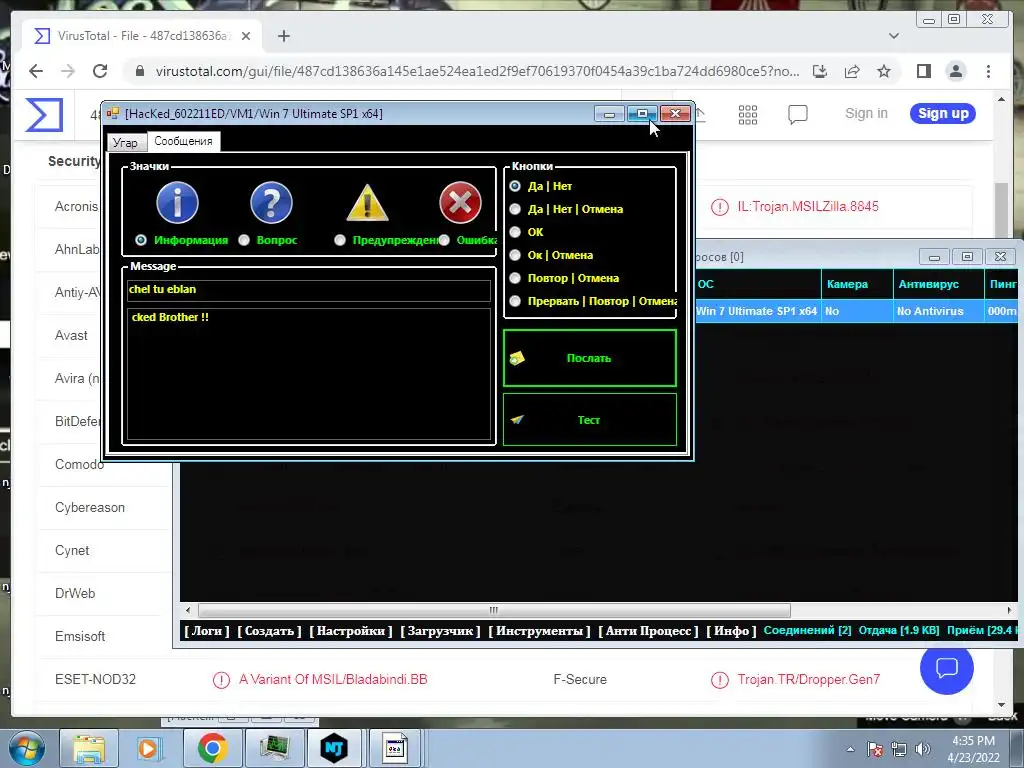The width and height of the screenshot is (1024, 768).
Task: Choose Прервать | Повтор | Отмена option
Action: pos(515,301)
